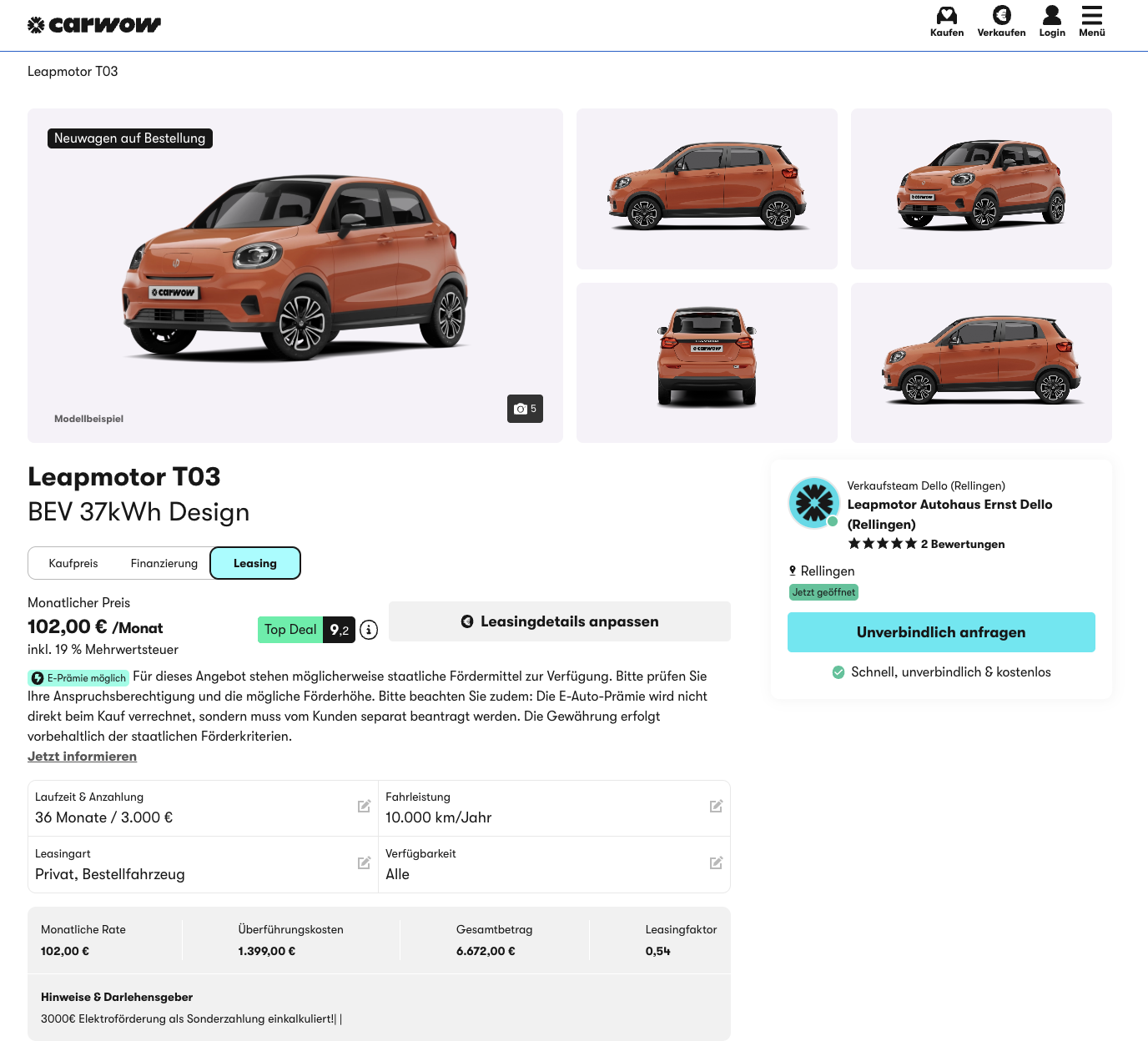This screenshot has height=1051, width=1148.
Task: Click the Neuwagen auf Bestellung label
Action: [x=130, y=138]
